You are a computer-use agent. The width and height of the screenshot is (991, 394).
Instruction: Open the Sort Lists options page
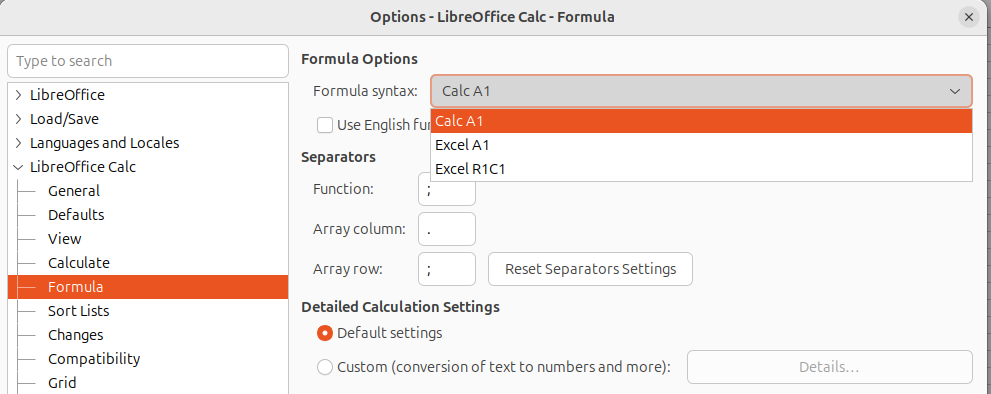coord(78,311)
